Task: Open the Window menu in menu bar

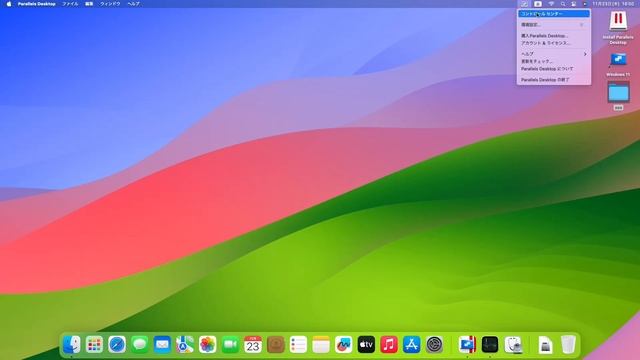Action: [110, 4]
